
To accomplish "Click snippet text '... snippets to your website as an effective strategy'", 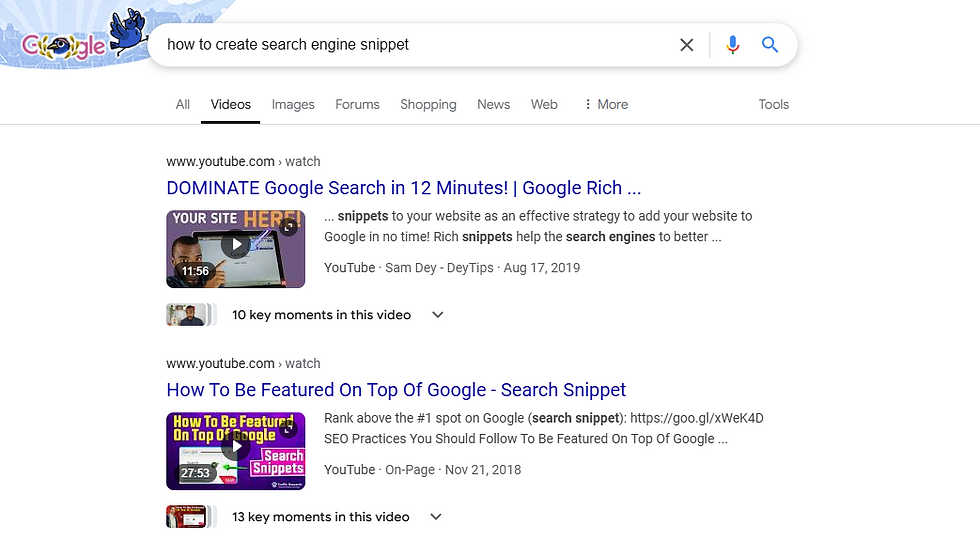I will point(471,216).
